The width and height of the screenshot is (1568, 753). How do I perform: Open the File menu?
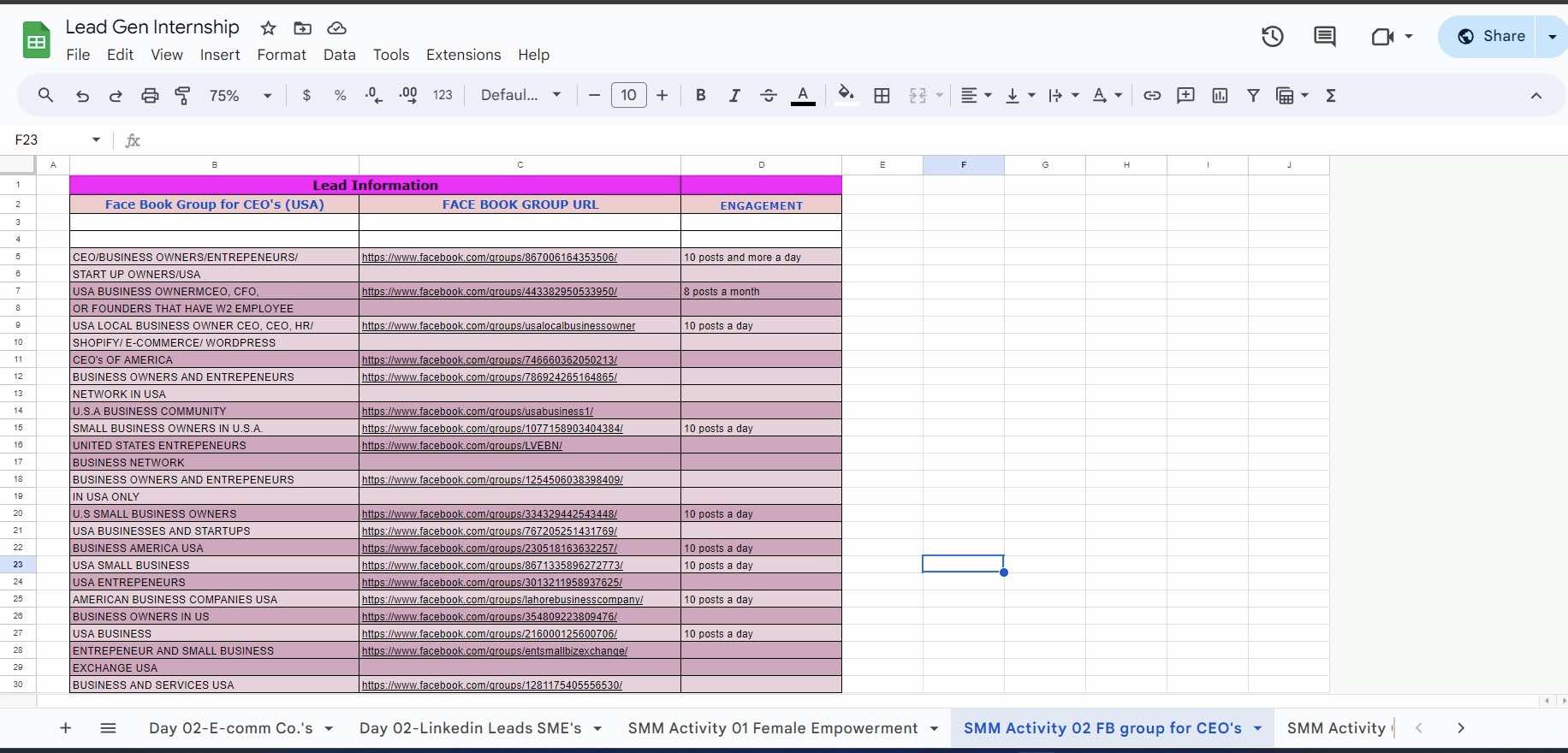(x=78, y=55)
